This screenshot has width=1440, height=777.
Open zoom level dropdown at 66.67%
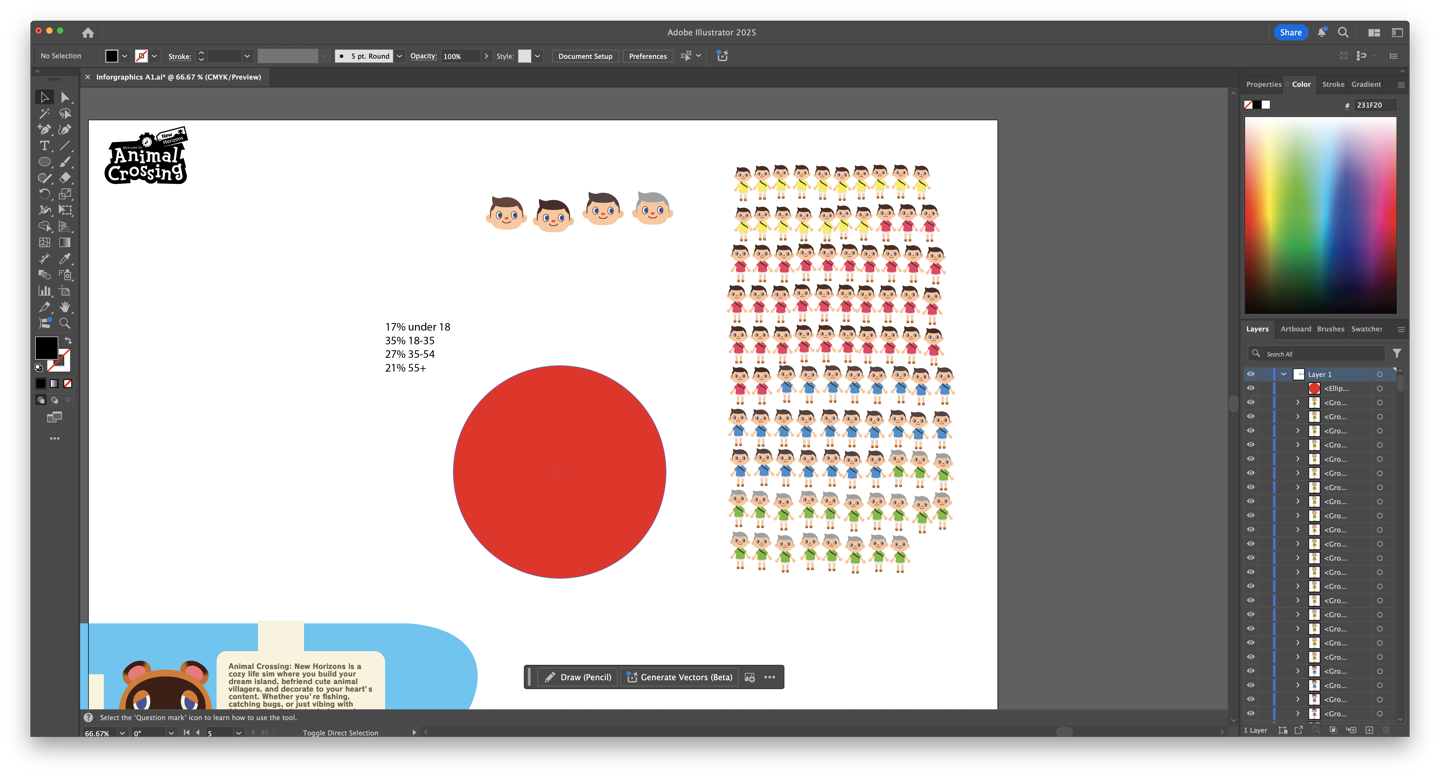[x=122, y=733]
